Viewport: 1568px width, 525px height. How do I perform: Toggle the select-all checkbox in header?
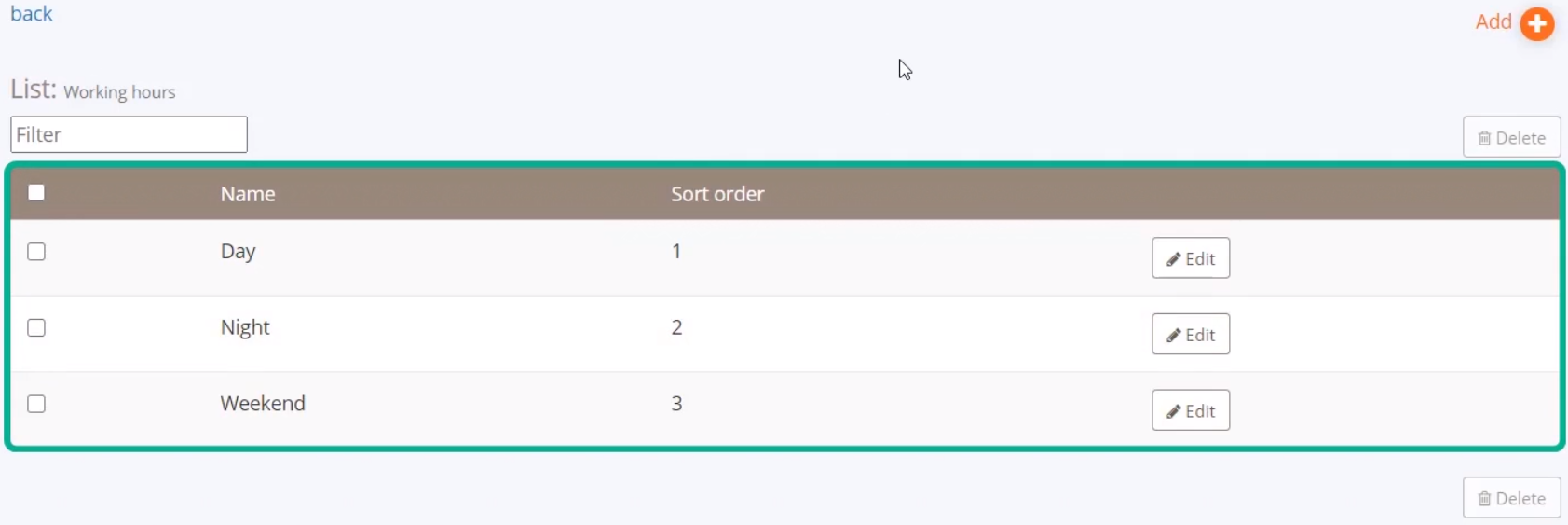(x=36, y=193)
